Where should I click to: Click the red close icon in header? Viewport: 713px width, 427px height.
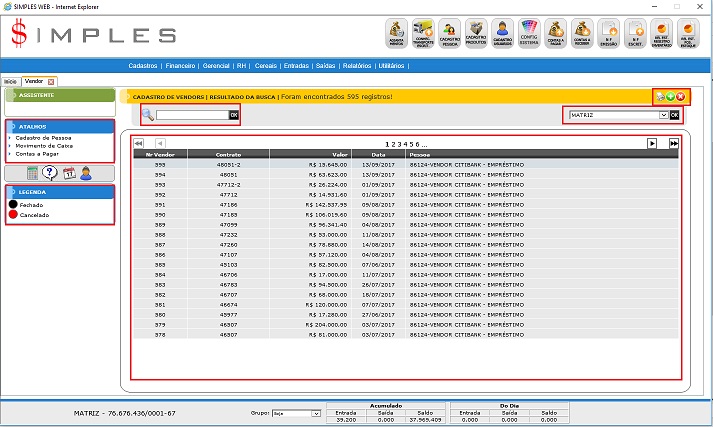[681, 97]
